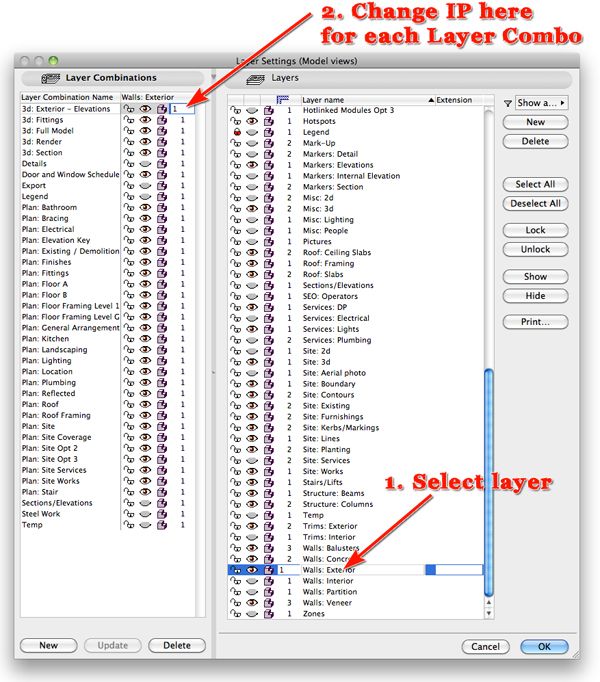
Task: Click the lock icon for 3d: Fittings combination
Action: 129,120
